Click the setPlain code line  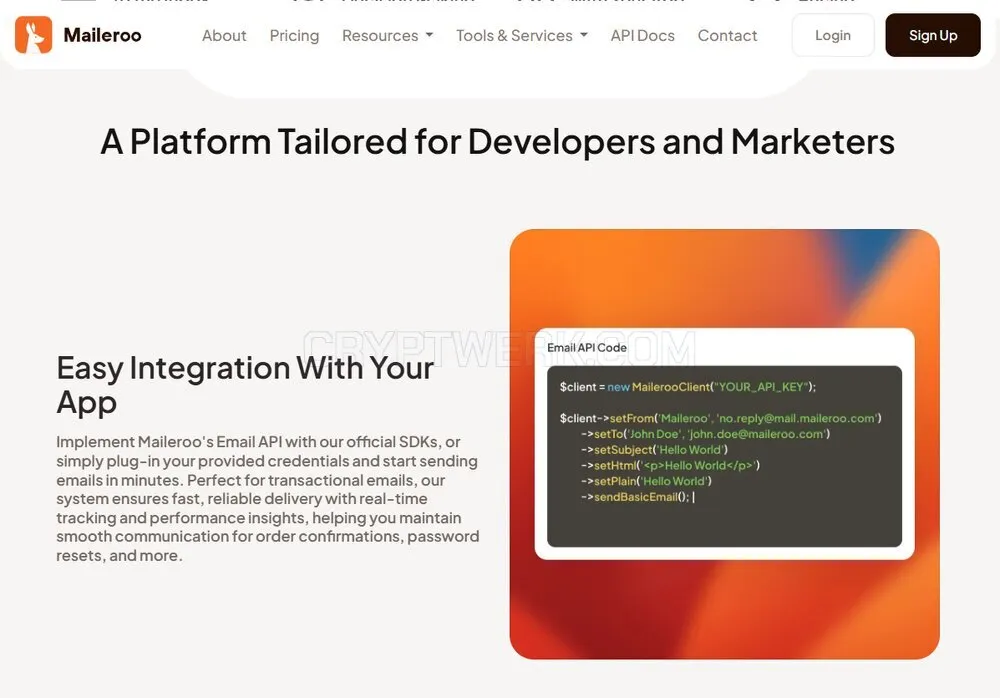pyautogui.click(x=646, y=481)
